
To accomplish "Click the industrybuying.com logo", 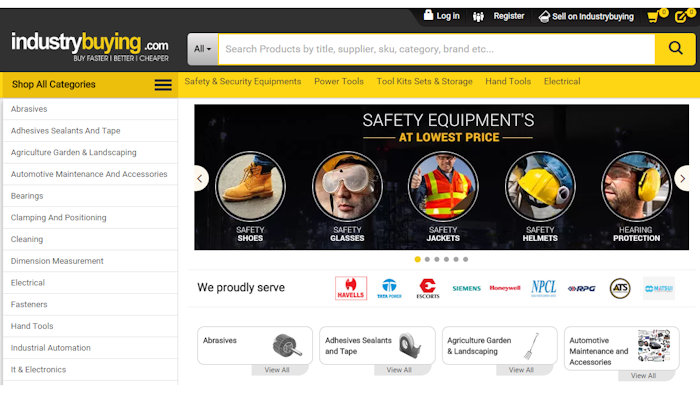I will click(x=90, y=46).
